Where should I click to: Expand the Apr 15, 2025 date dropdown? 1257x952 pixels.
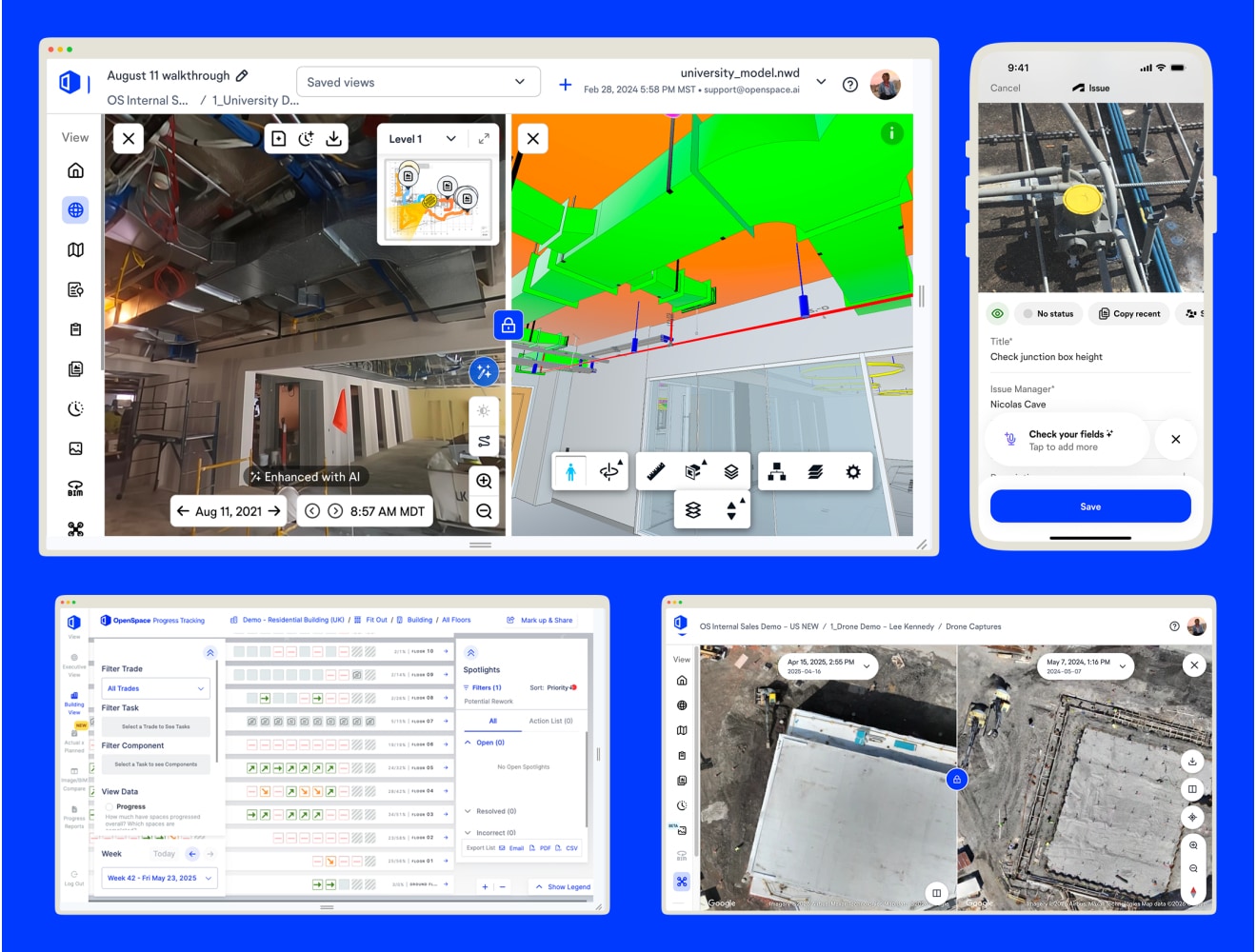[826, 666]
